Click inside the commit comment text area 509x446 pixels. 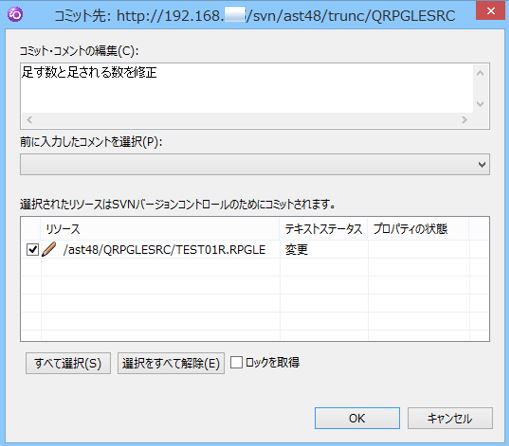[x=247, y=88]
